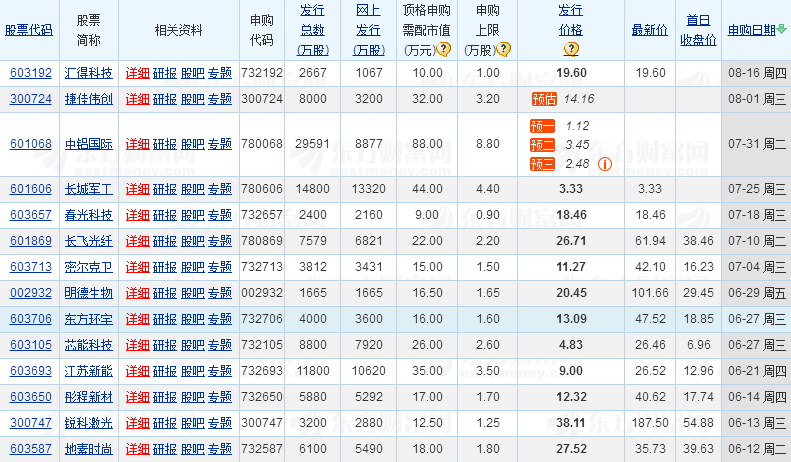Open stock code 603650 link

click(31, 397)
